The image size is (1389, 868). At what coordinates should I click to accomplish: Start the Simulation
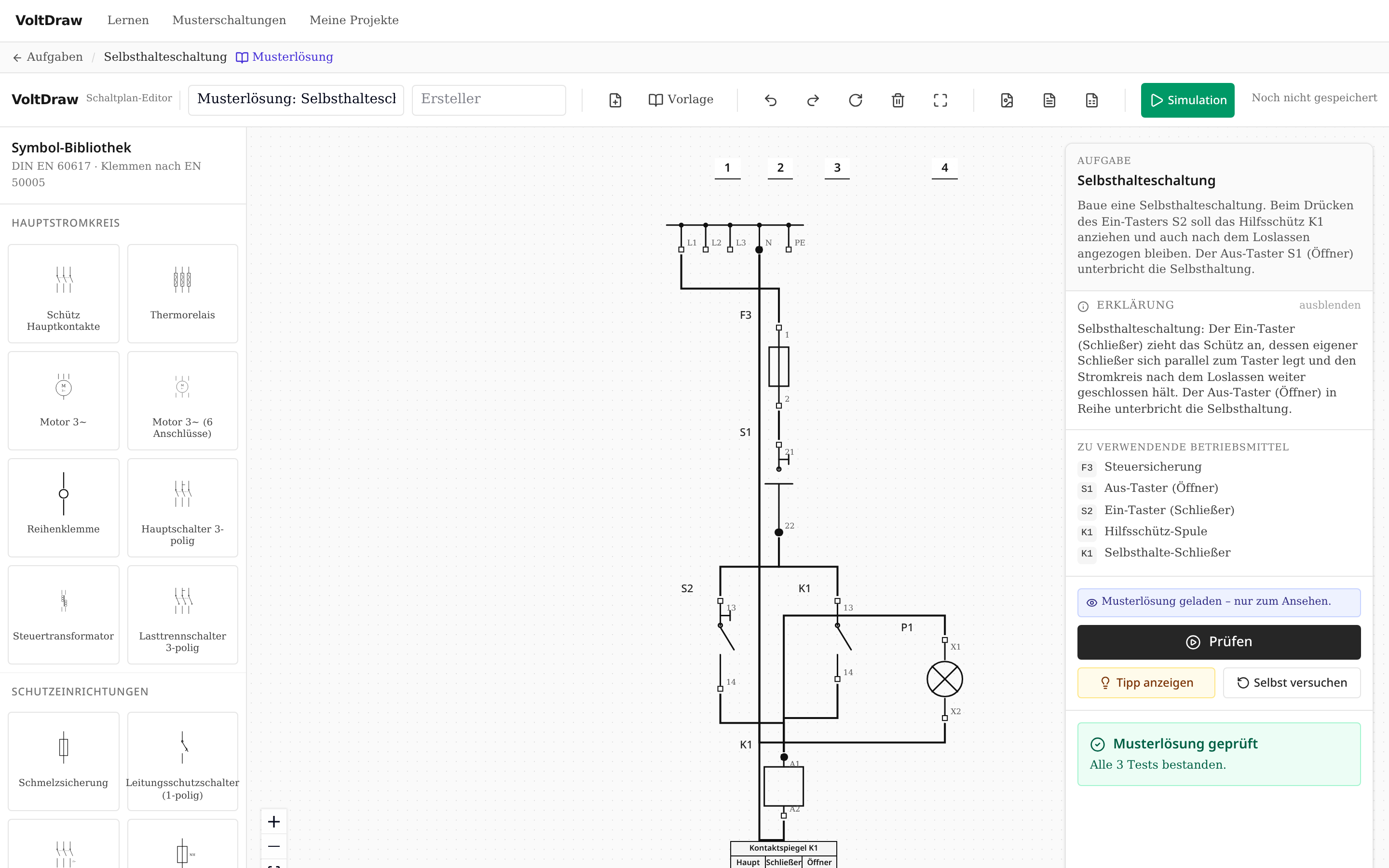(1187, 100)
